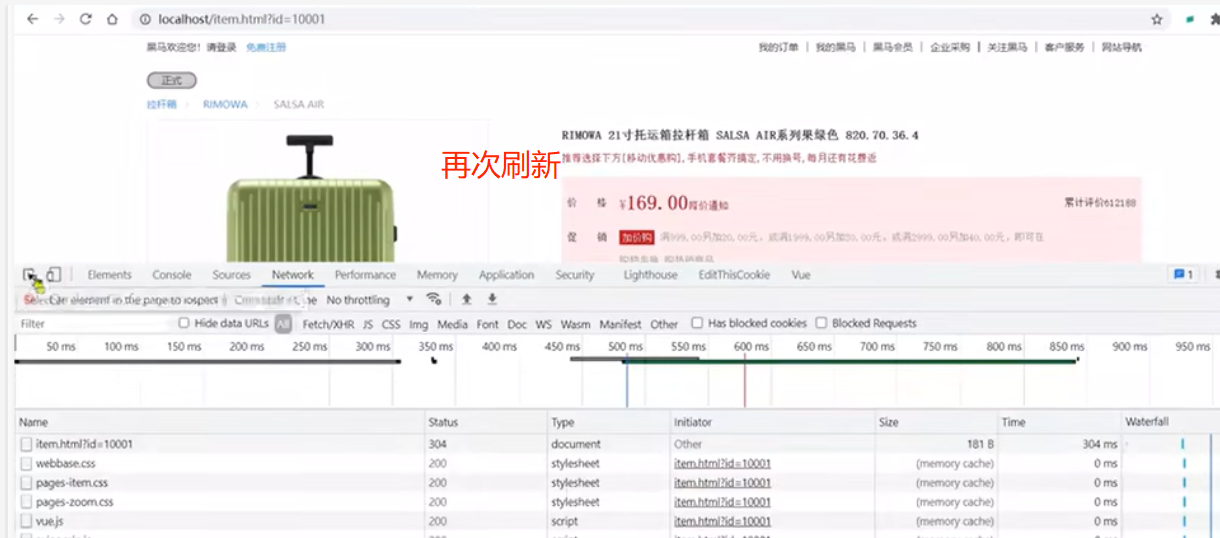Screen dimensions: 1220x538
Task: Open 客户服务 in the top nav
Action: 1064,47
